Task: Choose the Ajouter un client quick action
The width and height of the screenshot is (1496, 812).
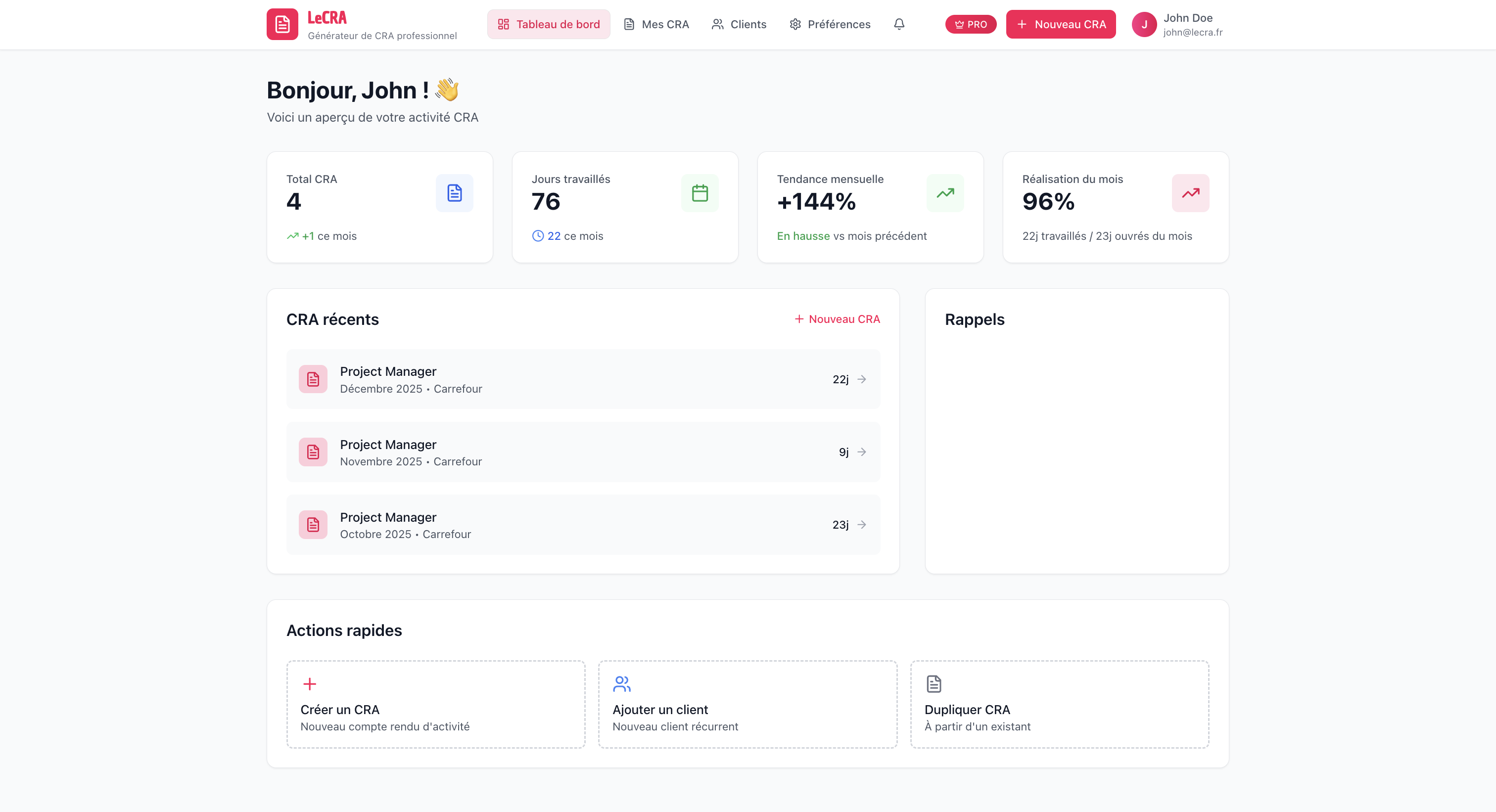Action: (x=748, y=704)
